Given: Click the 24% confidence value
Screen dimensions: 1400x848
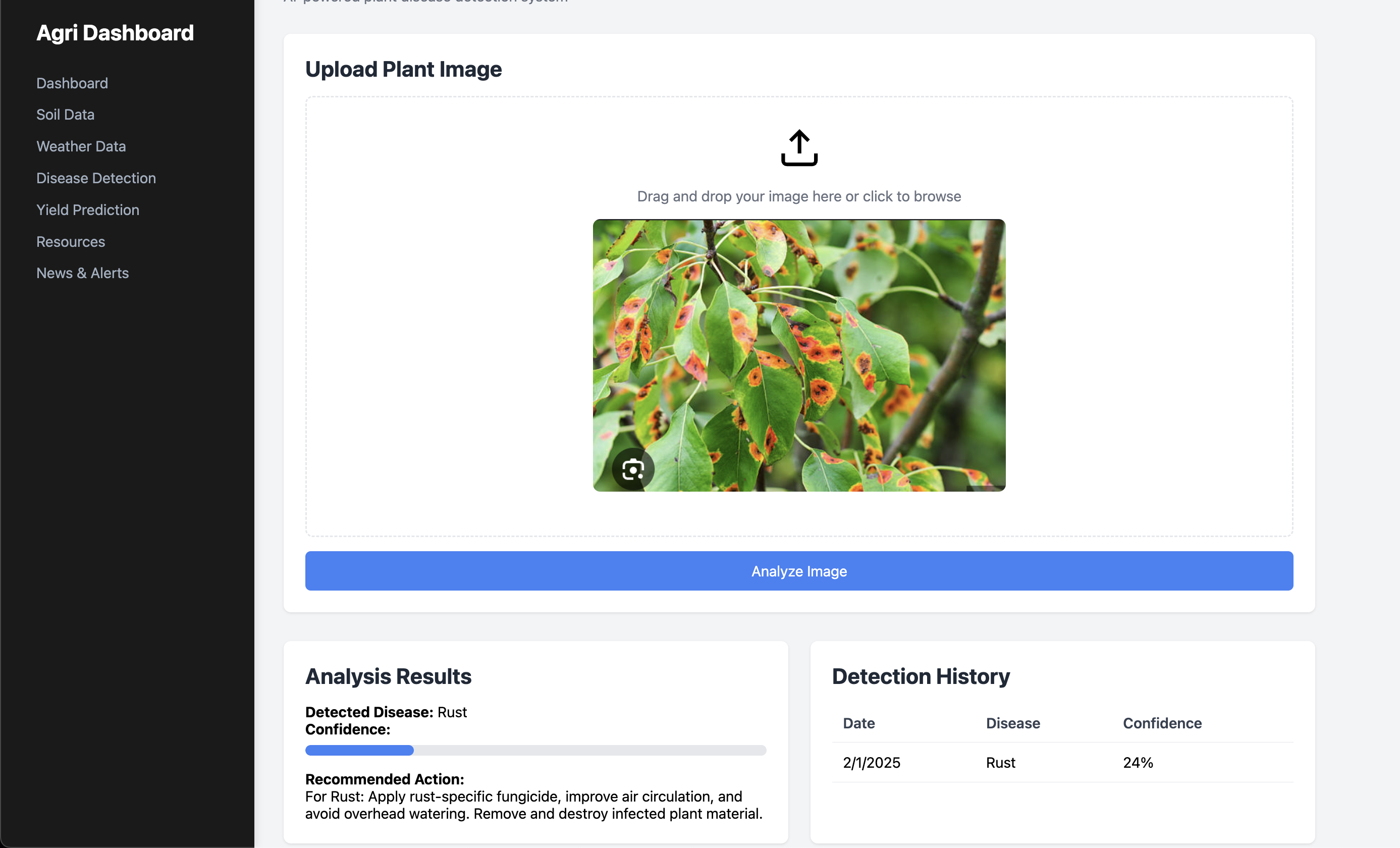Looking at the screenshot, I should pos(1138,762).
